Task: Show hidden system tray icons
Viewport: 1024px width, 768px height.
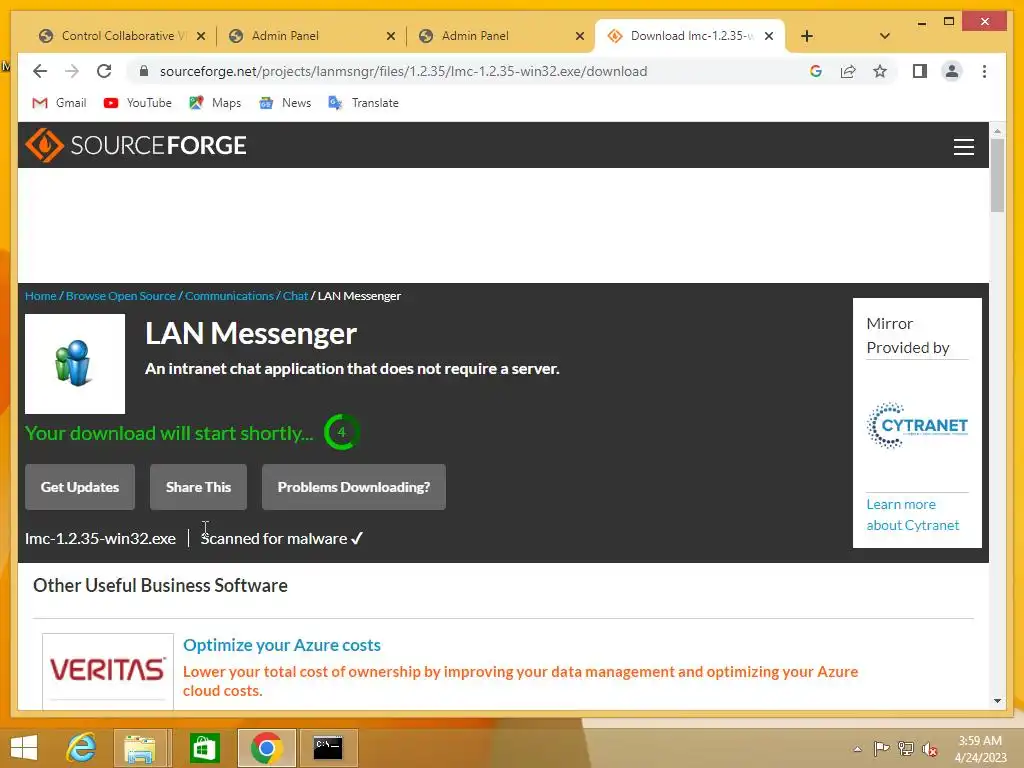Action: coord(857,749)
